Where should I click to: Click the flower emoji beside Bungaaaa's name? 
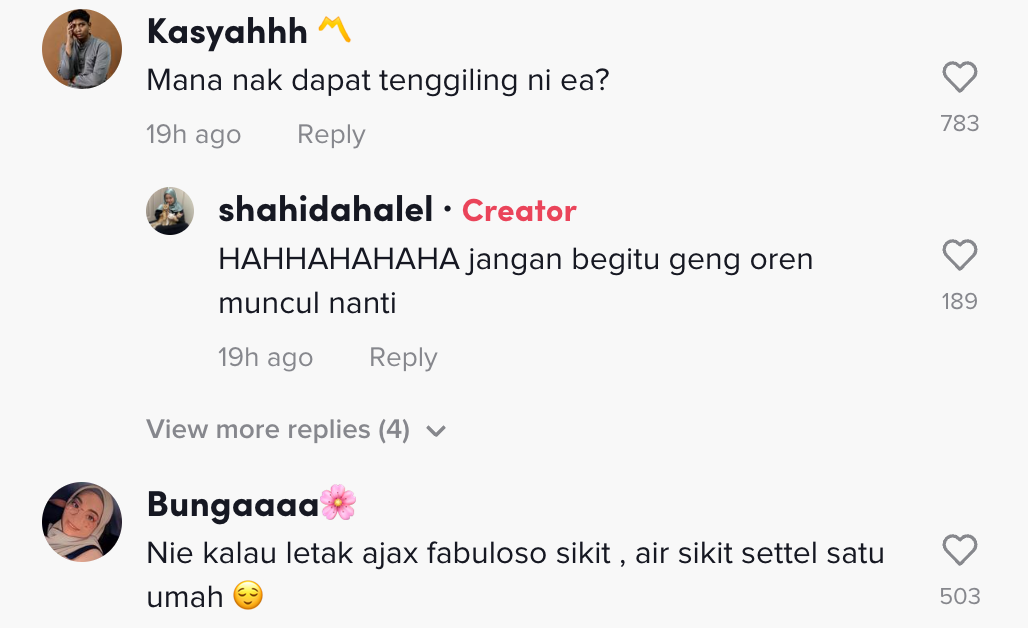(338, 503)
